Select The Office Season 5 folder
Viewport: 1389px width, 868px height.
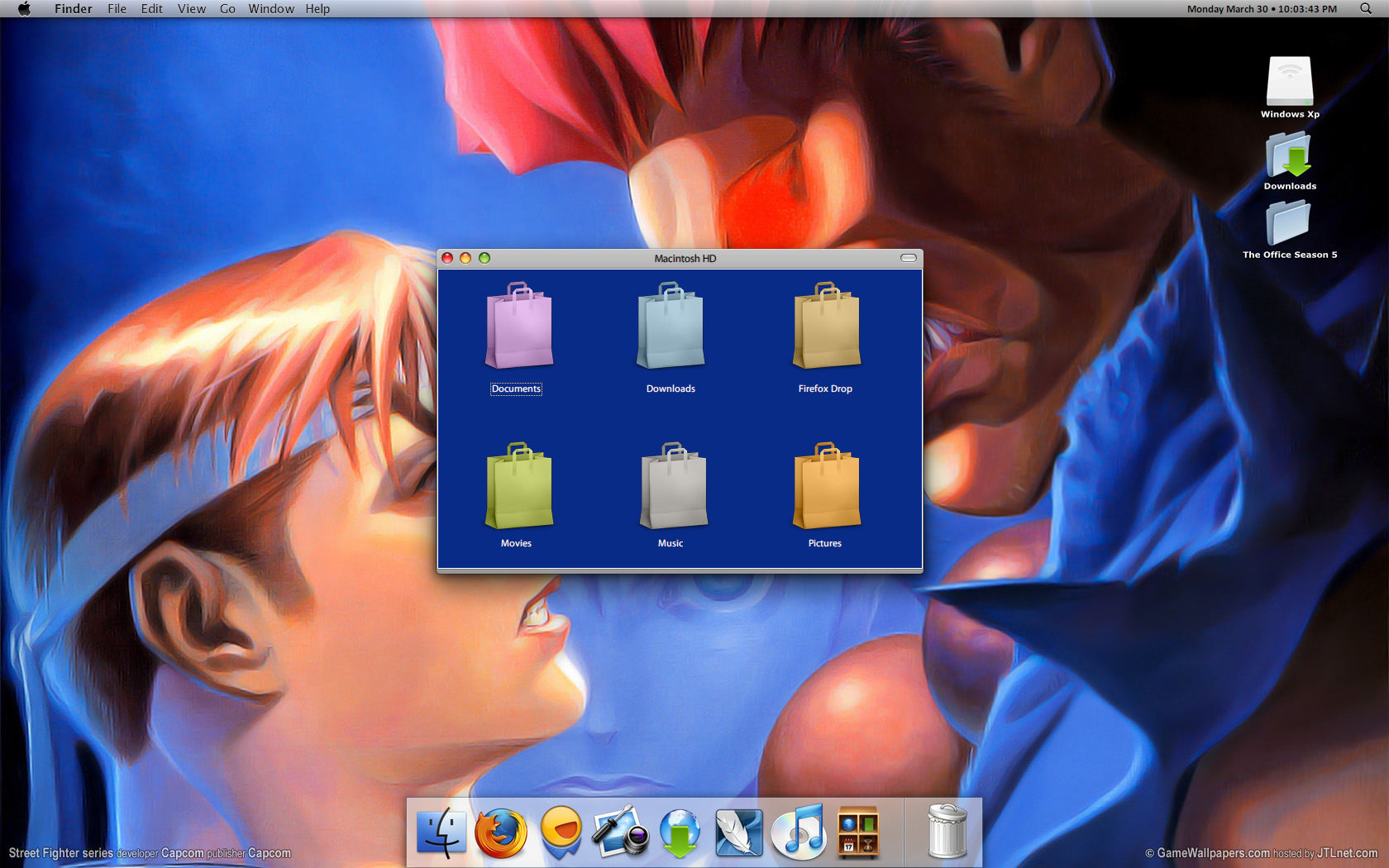[x=1289, y=223]
